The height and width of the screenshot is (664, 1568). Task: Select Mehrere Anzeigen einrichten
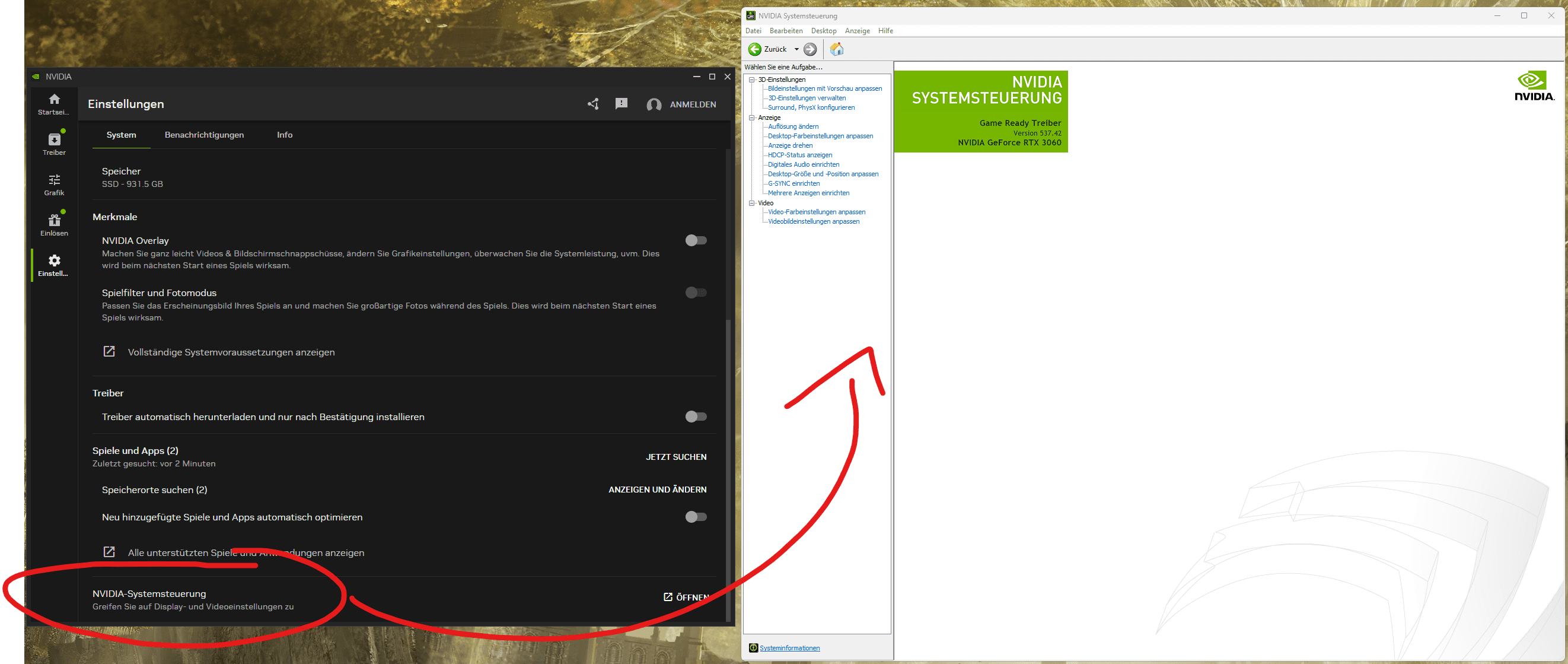point(808,193)
